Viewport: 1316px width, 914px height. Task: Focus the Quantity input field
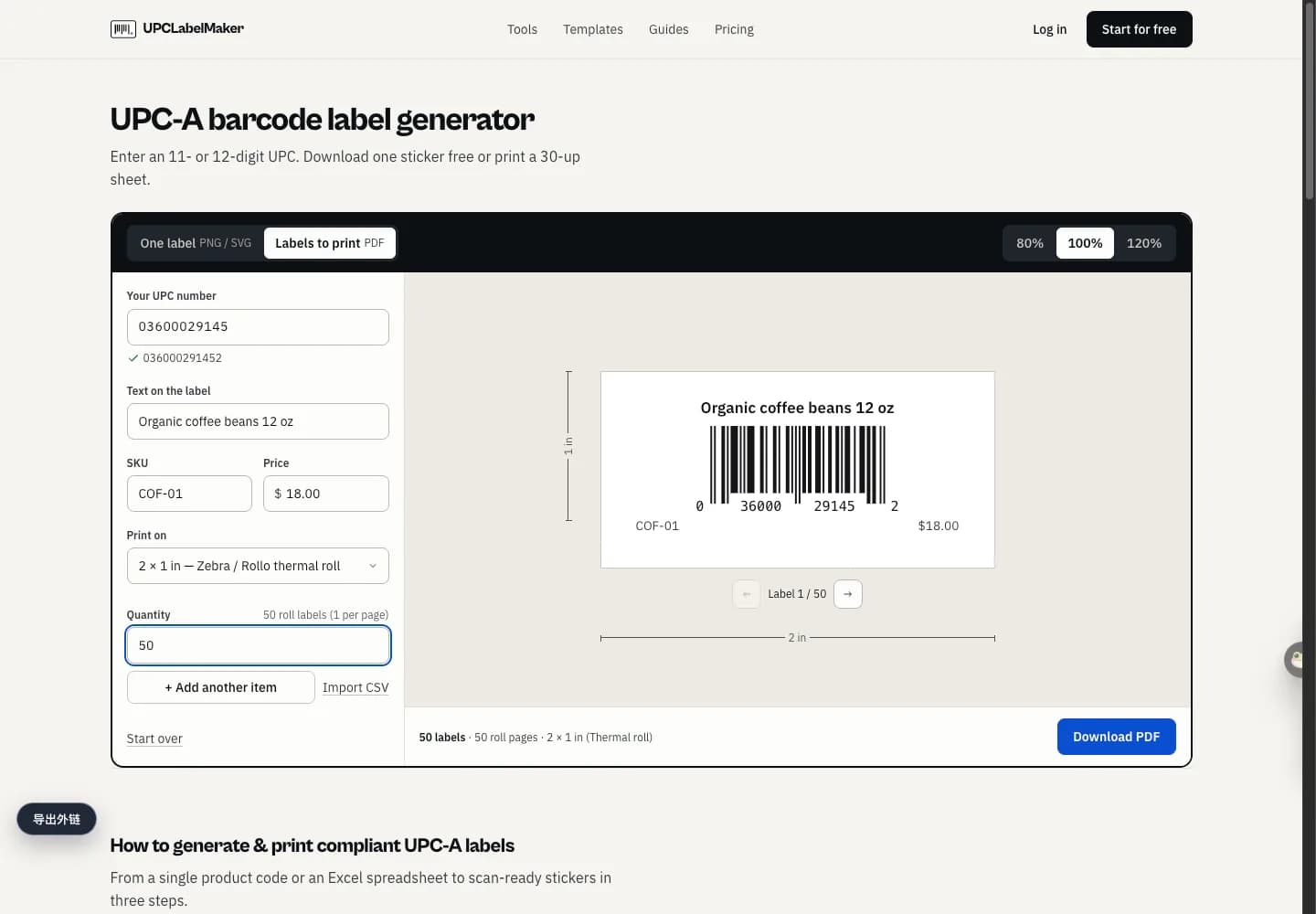258,645
